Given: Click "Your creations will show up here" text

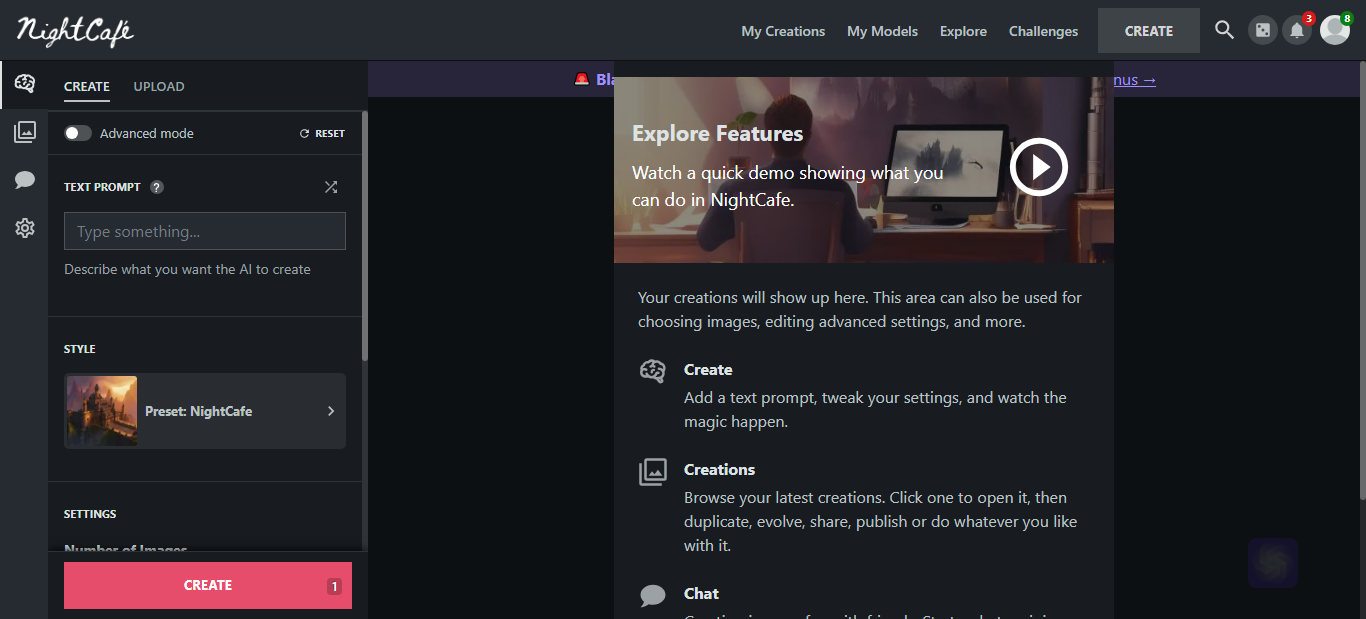Looking at the screenshot, I should 860,310.
